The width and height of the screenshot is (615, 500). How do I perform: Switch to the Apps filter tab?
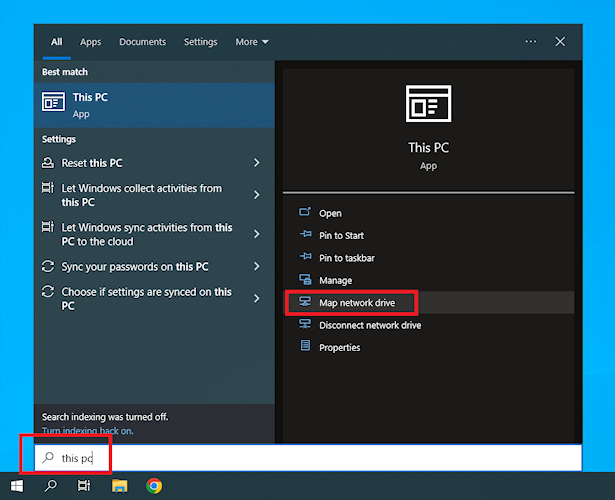point(91,42)
